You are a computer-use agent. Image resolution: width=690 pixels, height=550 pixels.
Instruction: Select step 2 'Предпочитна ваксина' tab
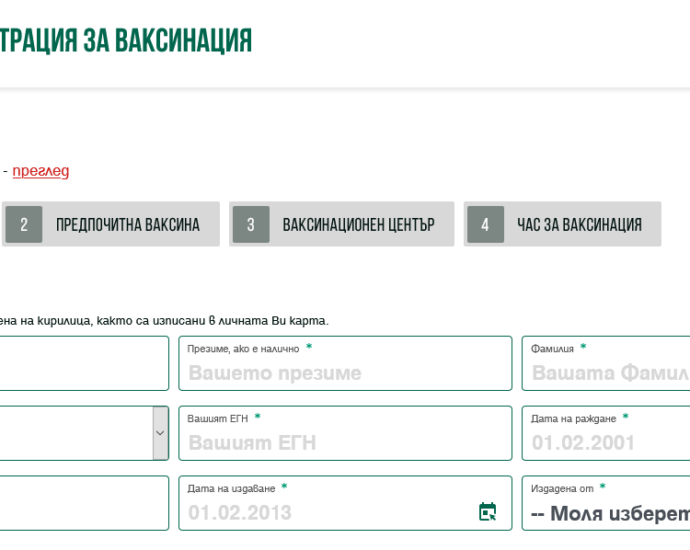coord(111,224)
